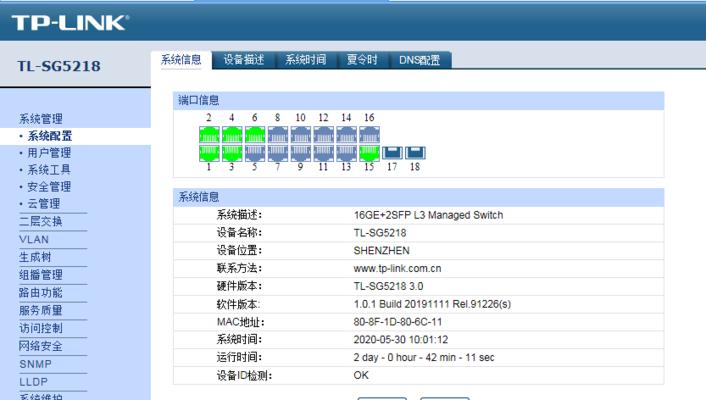Click port 2 icon in port panel
The height and width of the screenshot is (400, 706).
[x=209, y=135]
